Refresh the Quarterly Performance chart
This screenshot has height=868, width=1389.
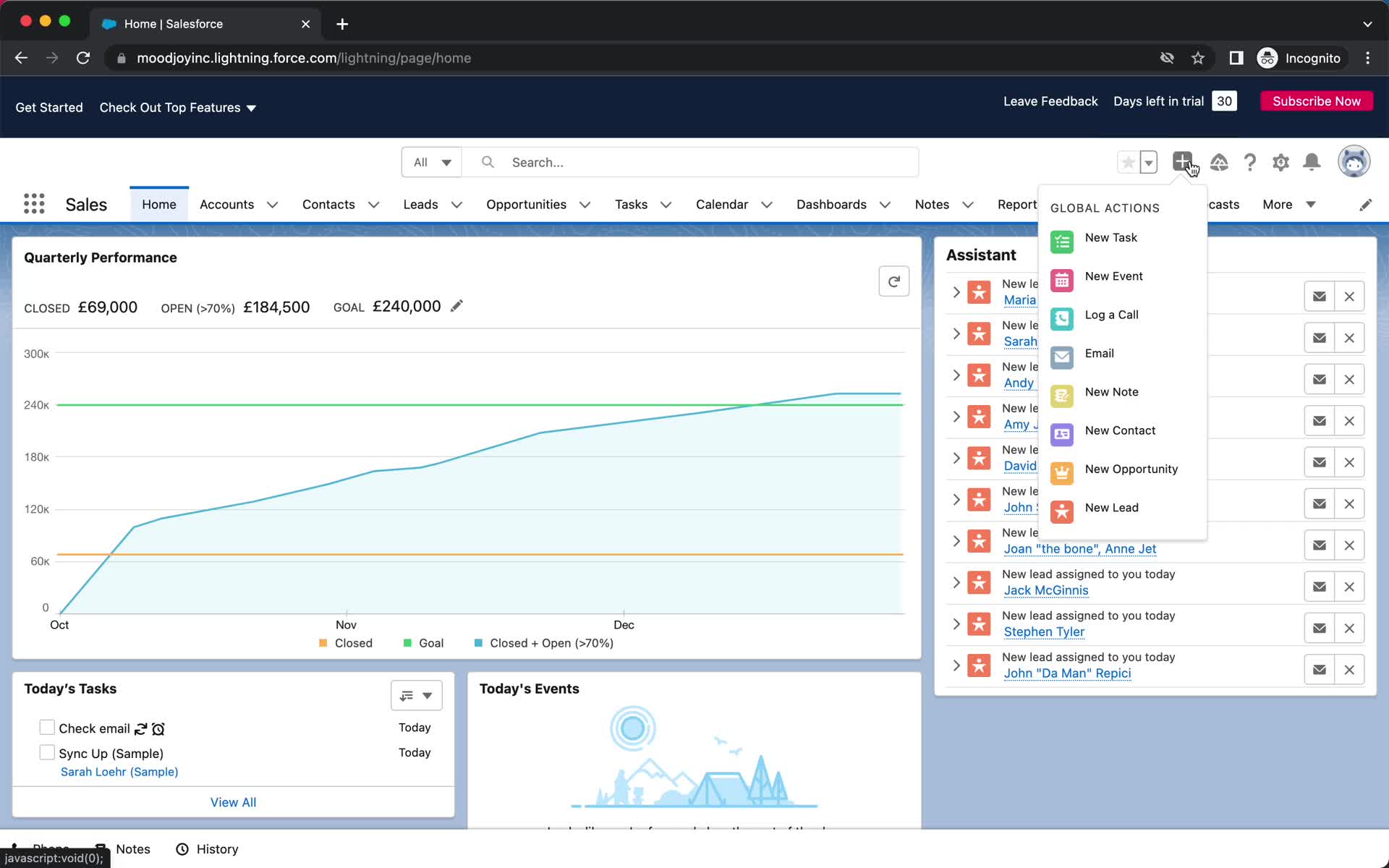tap(893, 281)
